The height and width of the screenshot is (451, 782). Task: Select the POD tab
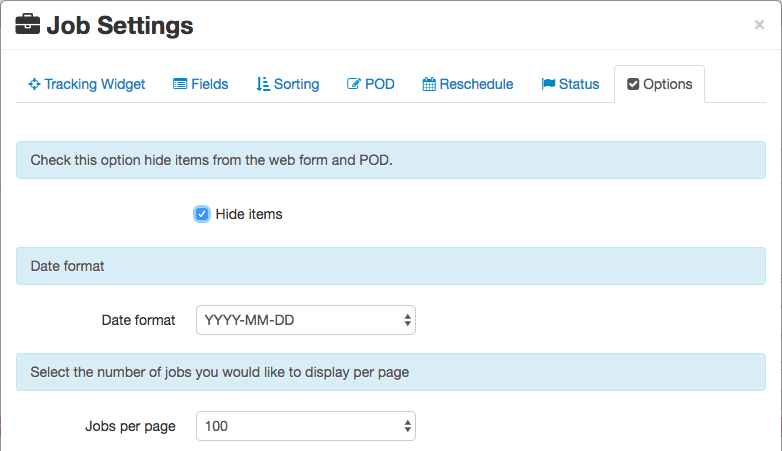(371, 84)
